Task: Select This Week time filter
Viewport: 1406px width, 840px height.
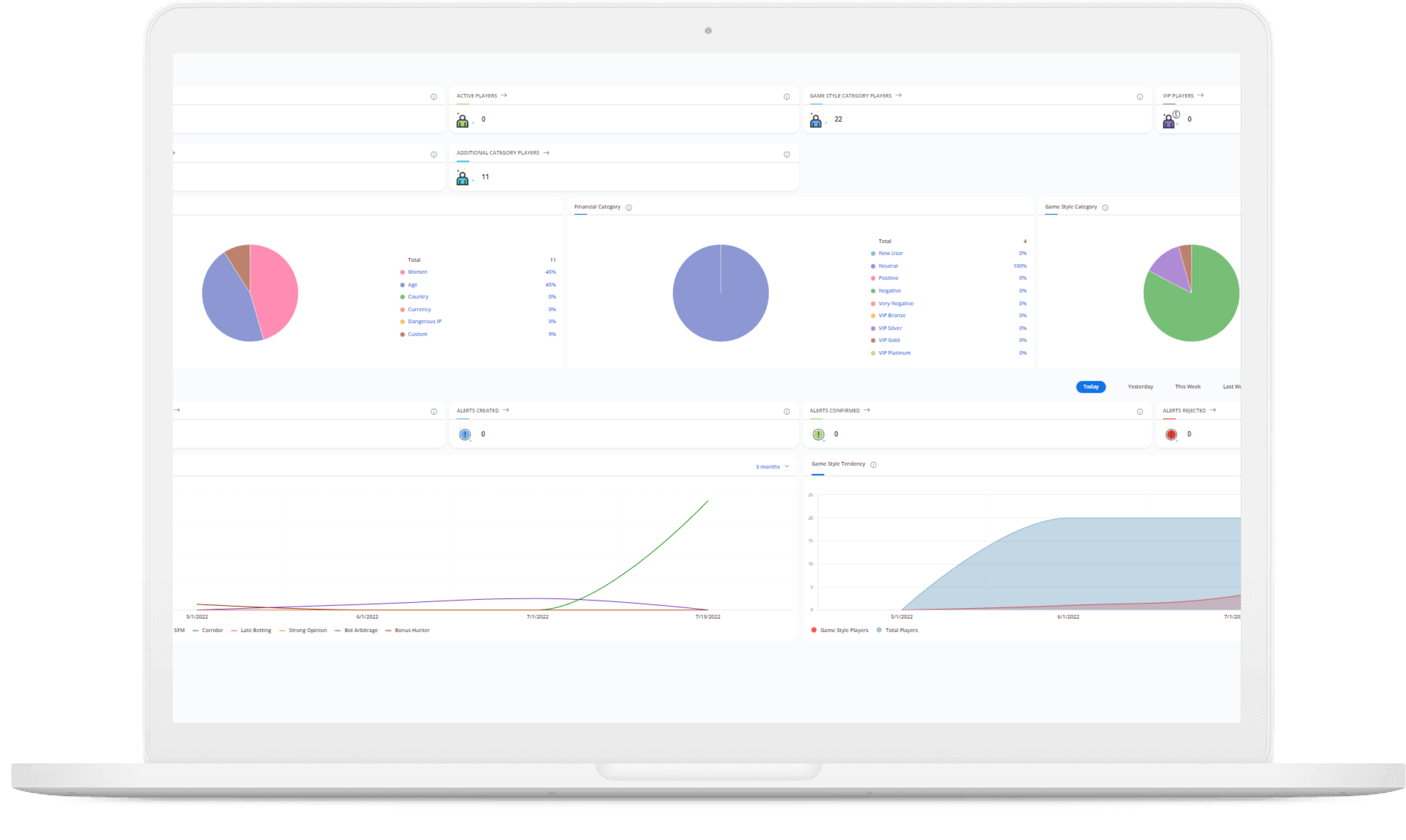Action: click(1187, 387)
